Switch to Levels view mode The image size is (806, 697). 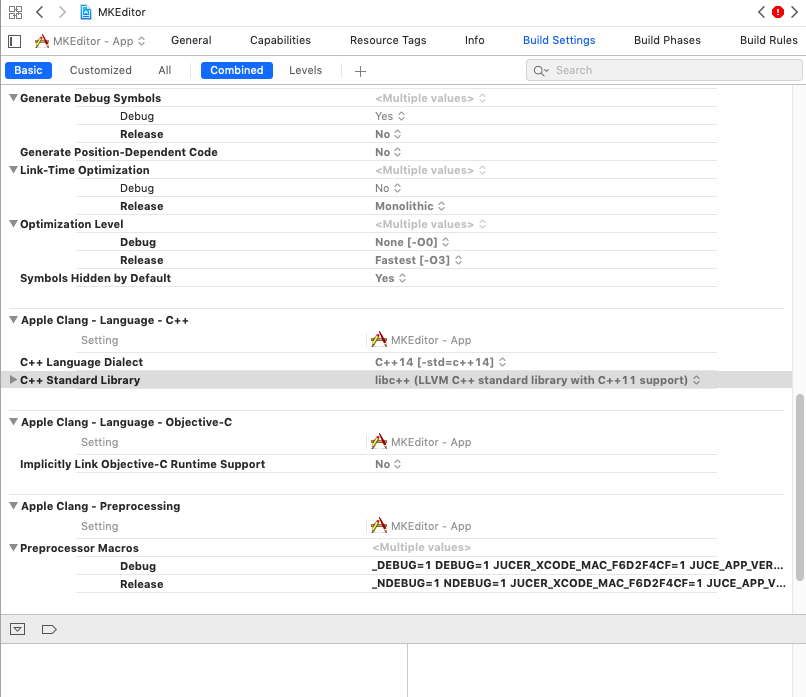tap(305, 70)
